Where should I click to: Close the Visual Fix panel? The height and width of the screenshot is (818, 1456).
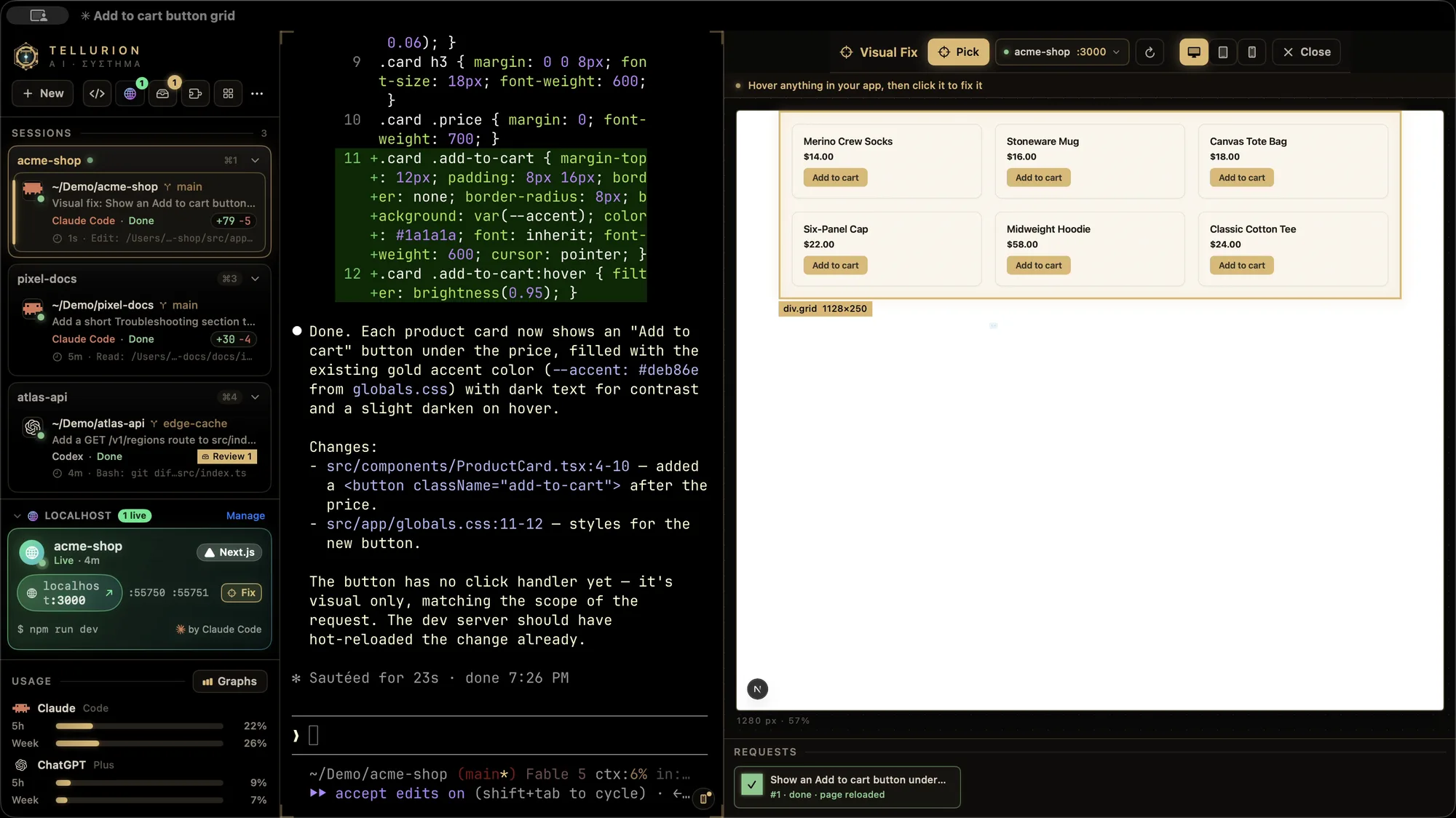point(1306,52)
